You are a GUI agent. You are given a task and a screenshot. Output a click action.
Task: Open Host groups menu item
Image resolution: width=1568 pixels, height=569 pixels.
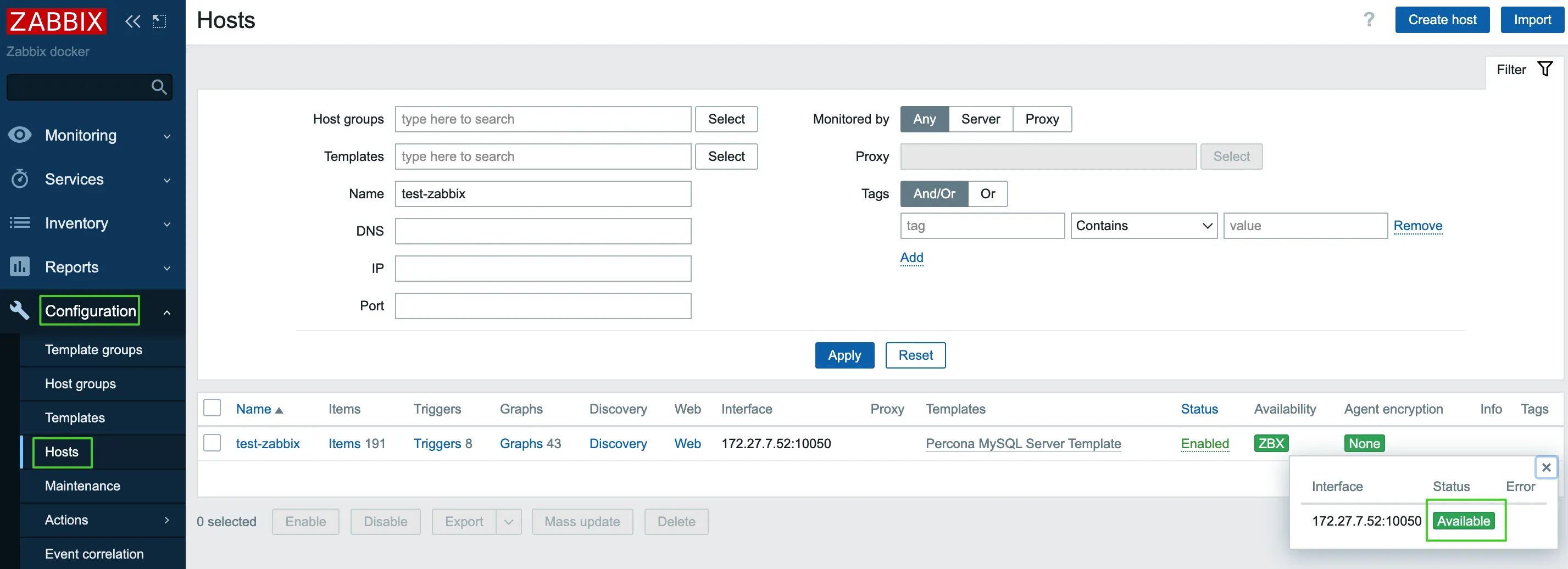pyautogui.click(x=80, y=383)
